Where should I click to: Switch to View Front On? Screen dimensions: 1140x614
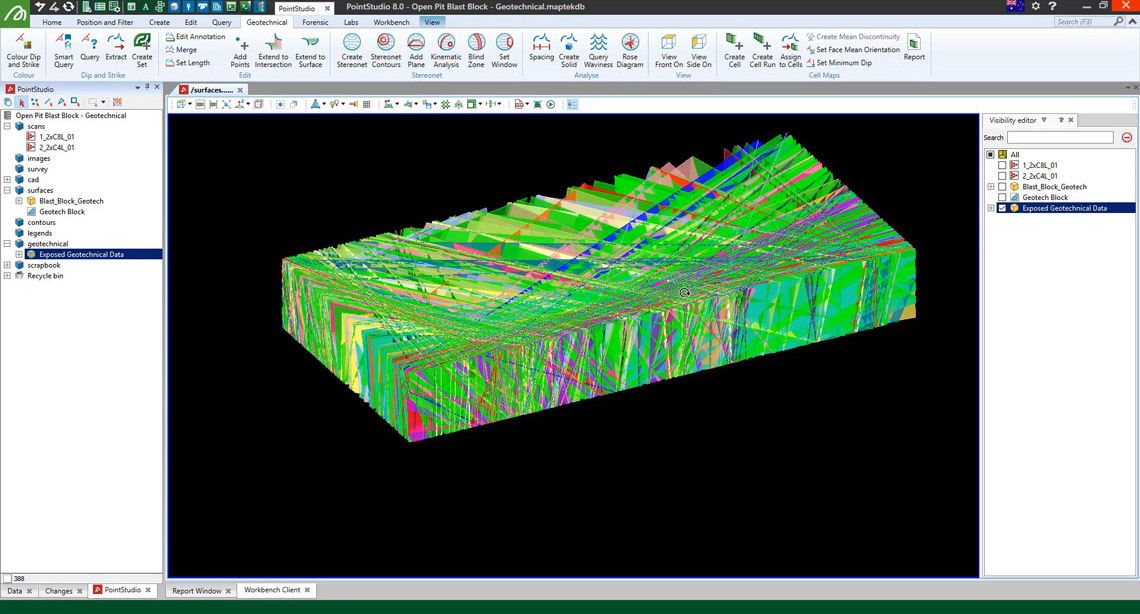tap(669, 50)
